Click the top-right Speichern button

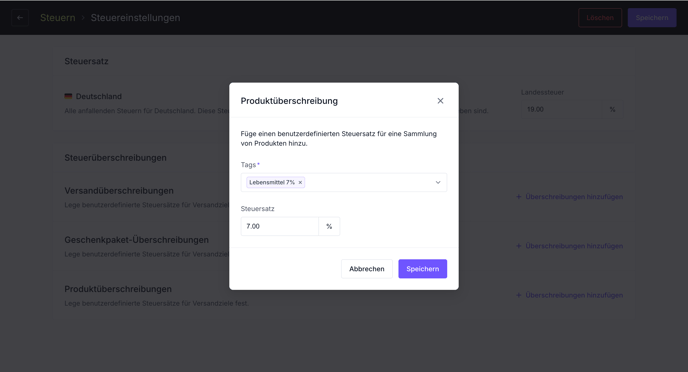point(652,18)
